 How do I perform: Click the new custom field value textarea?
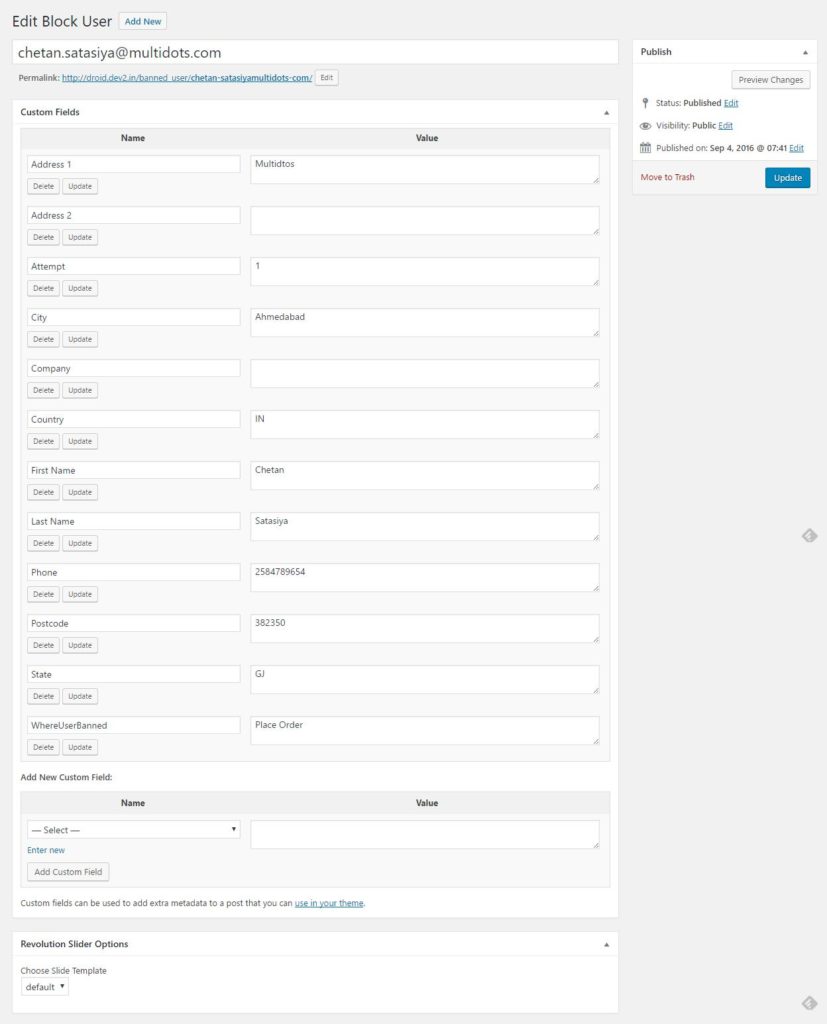(425, 835)
